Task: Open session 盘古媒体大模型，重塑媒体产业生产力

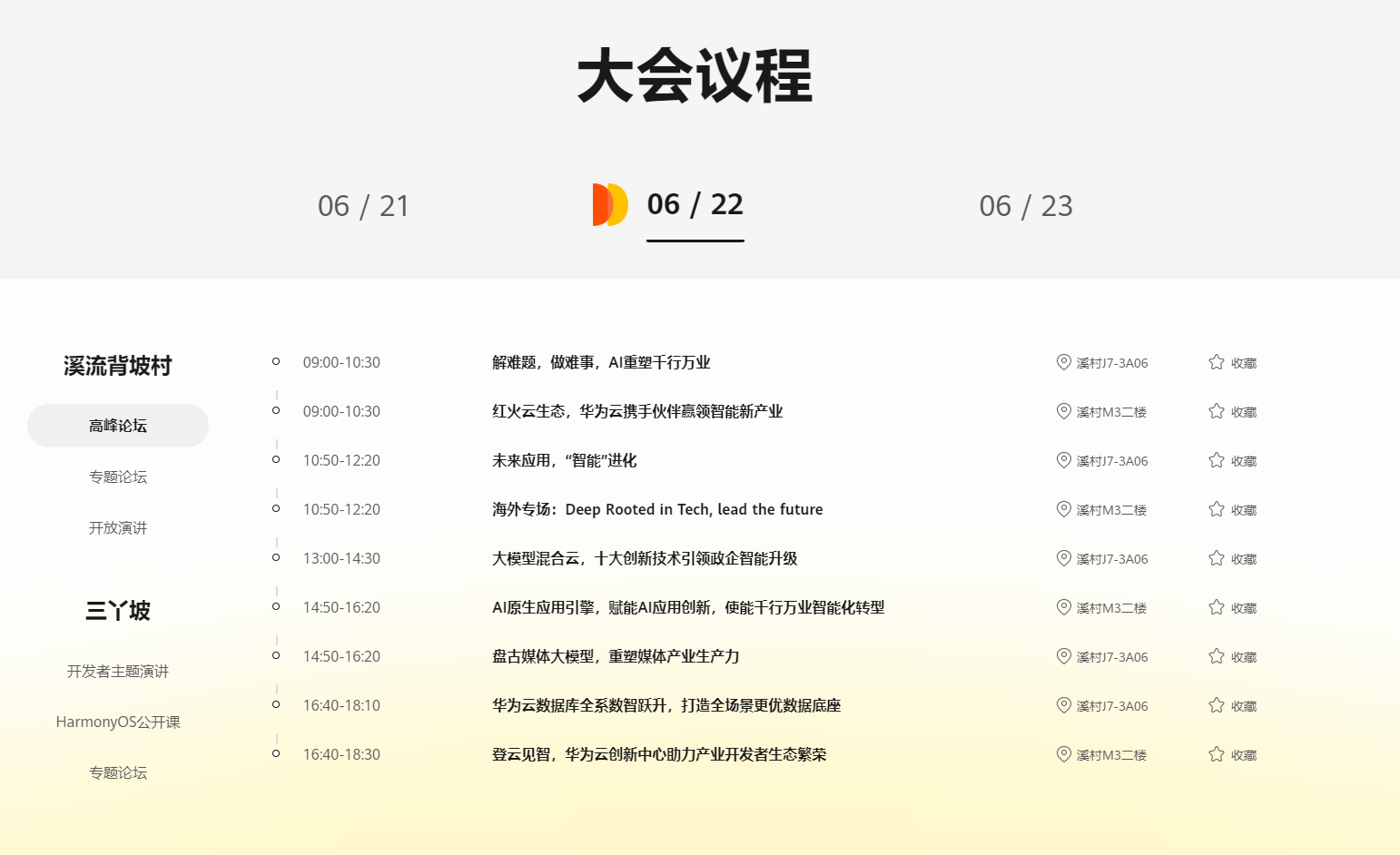Action: click(616, 656)
